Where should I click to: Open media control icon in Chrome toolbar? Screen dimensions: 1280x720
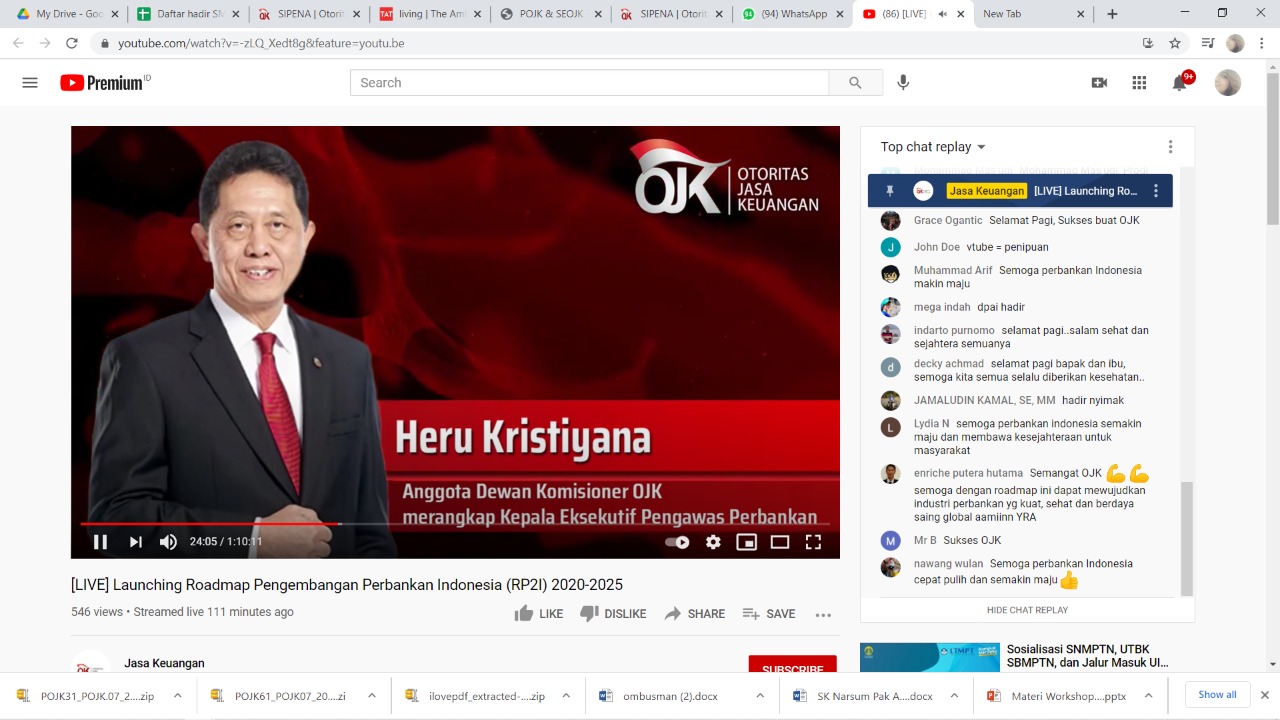1208,44
